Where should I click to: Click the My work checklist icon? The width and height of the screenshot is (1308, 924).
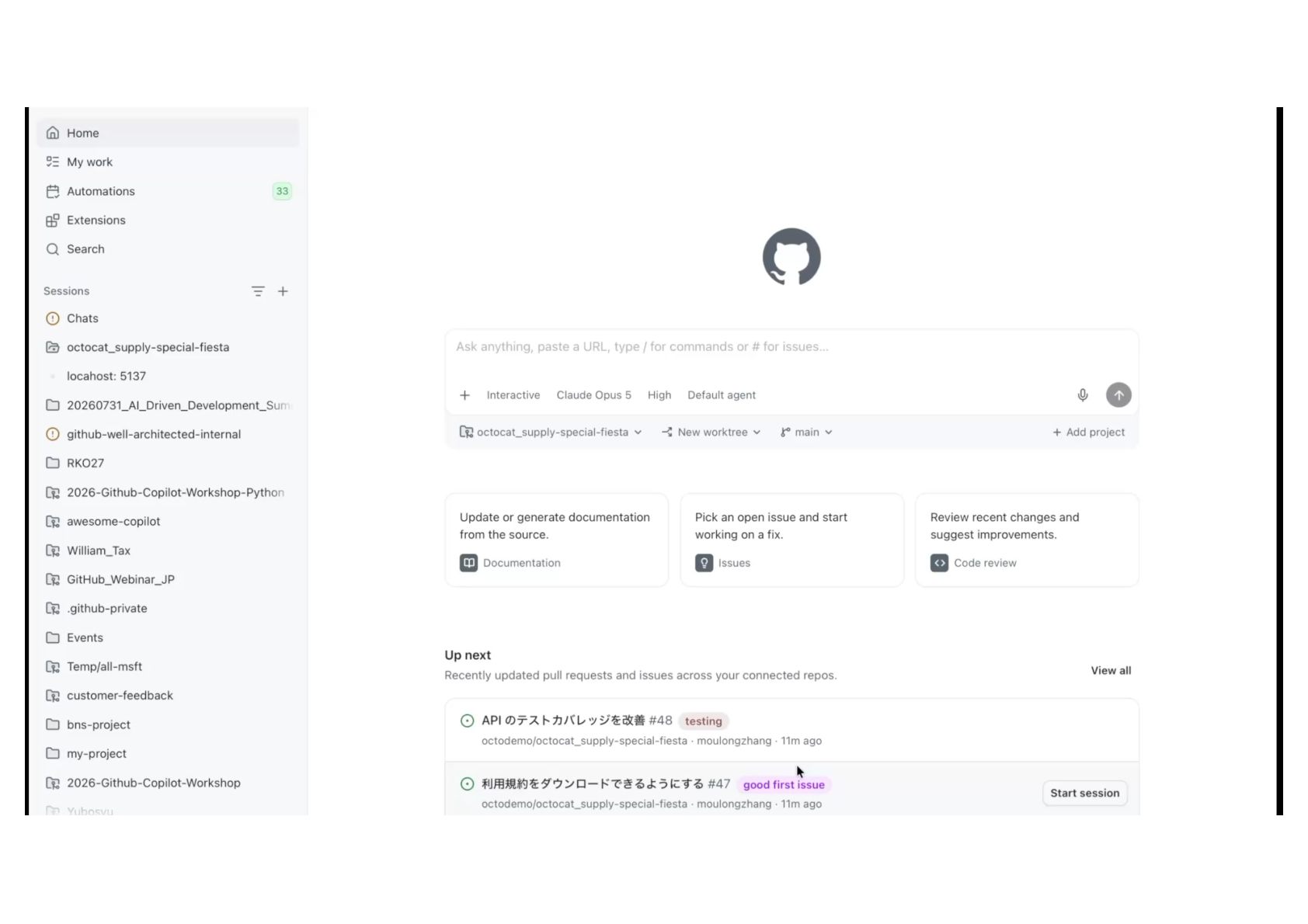tap(53, 162)
